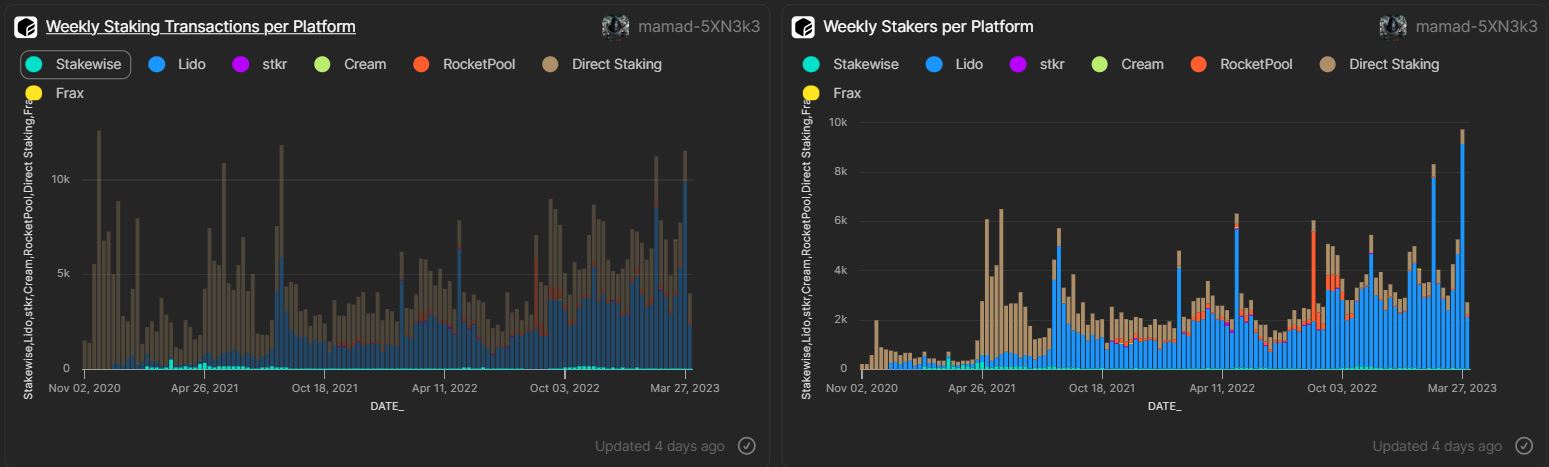
Task: Click the yellow Frax swatch in the Stakers legend
Action: (x=811, y=93)
